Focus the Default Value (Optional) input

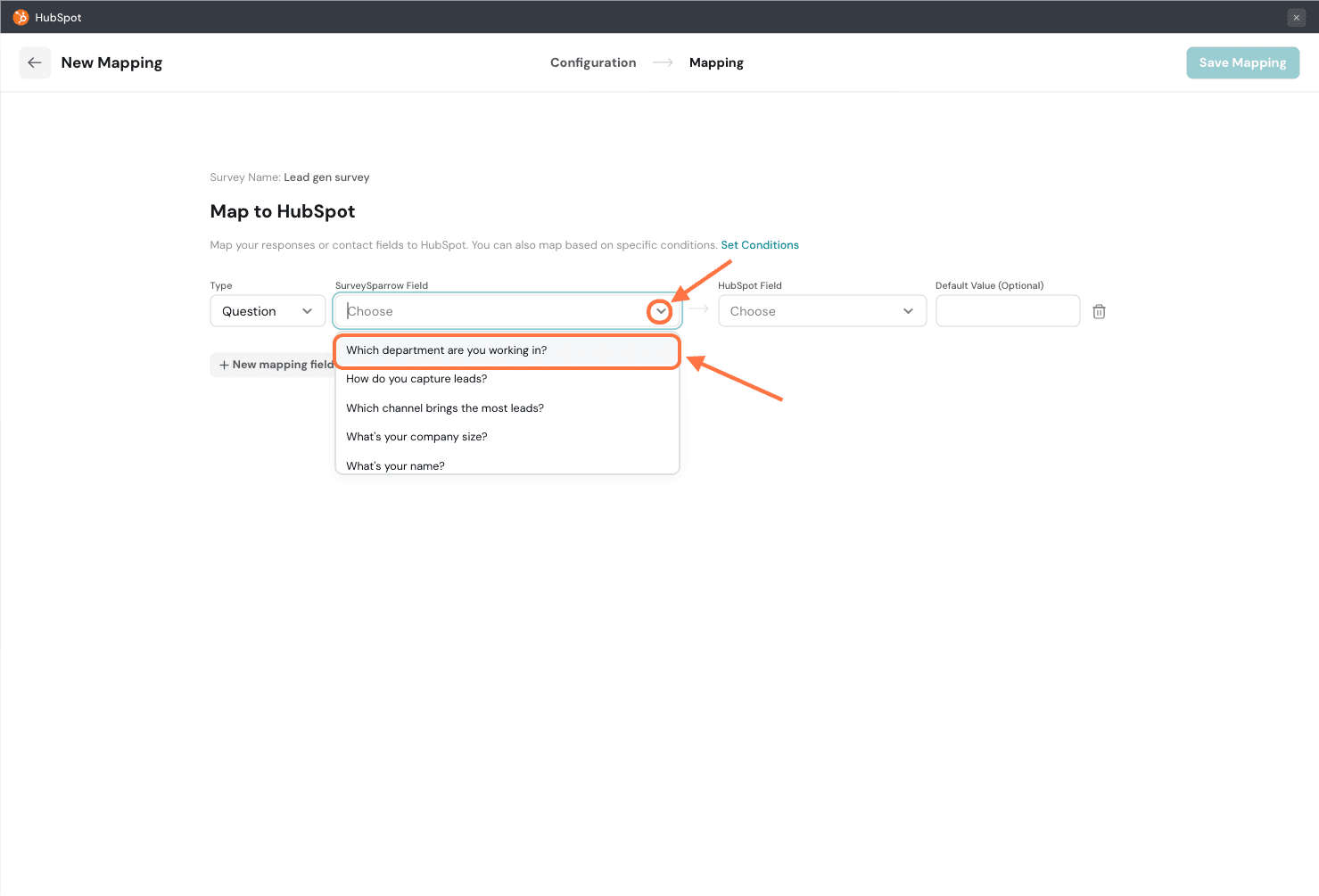[x=1007, y=311]
